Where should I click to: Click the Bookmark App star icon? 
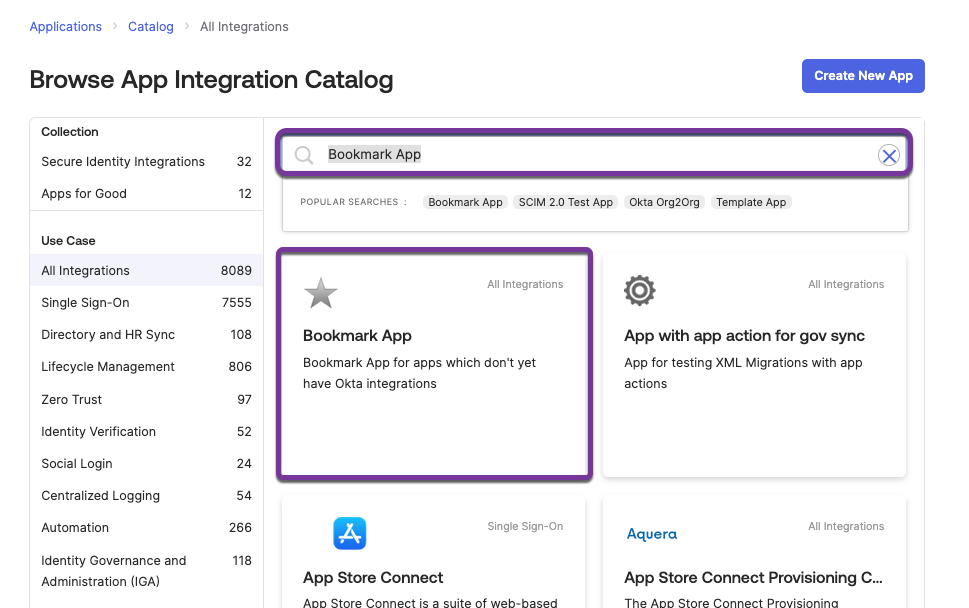pyautogui.click(x=320, y=293)
